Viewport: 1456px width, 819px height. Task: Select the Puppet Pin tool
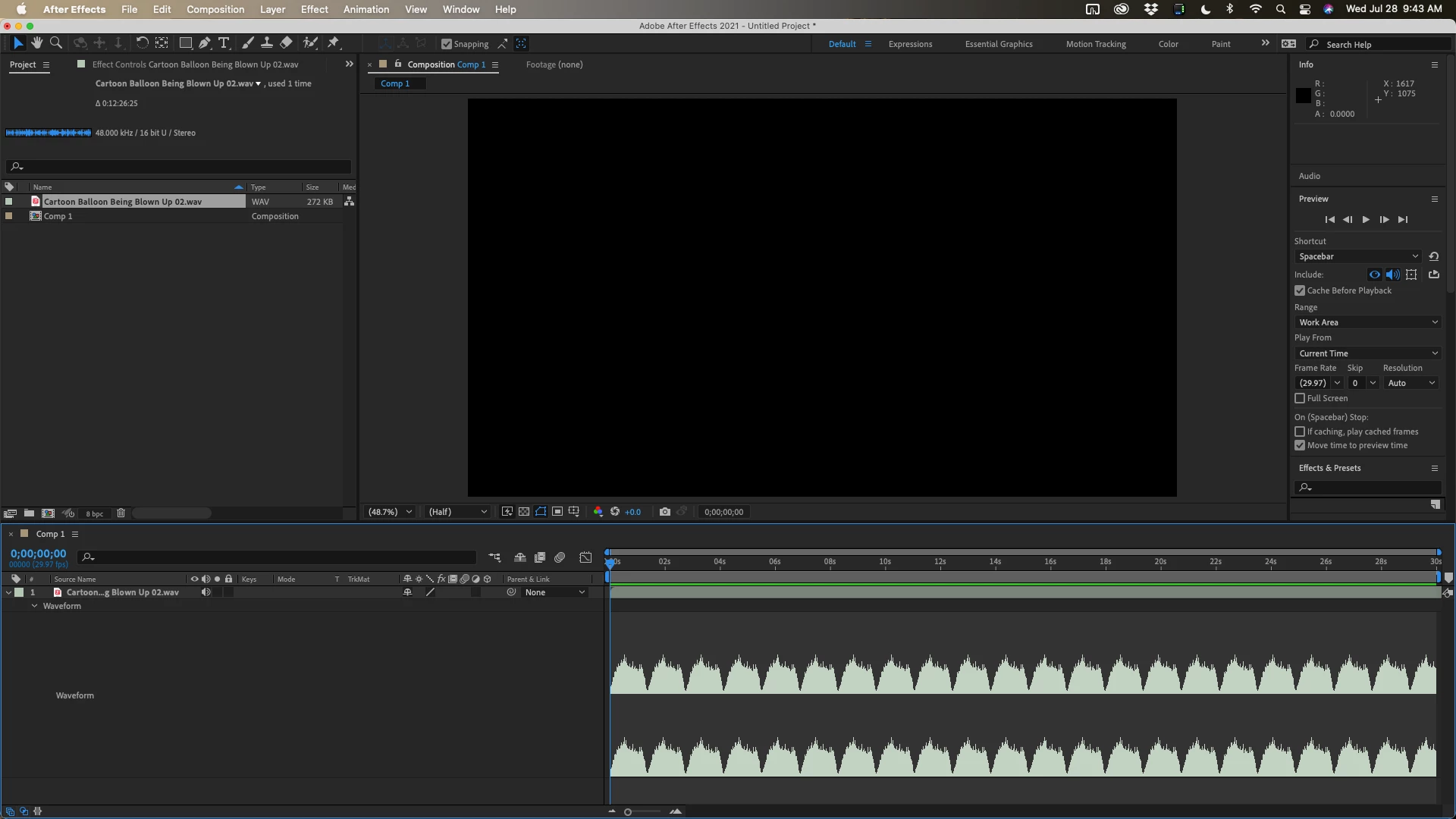point(333,43)
